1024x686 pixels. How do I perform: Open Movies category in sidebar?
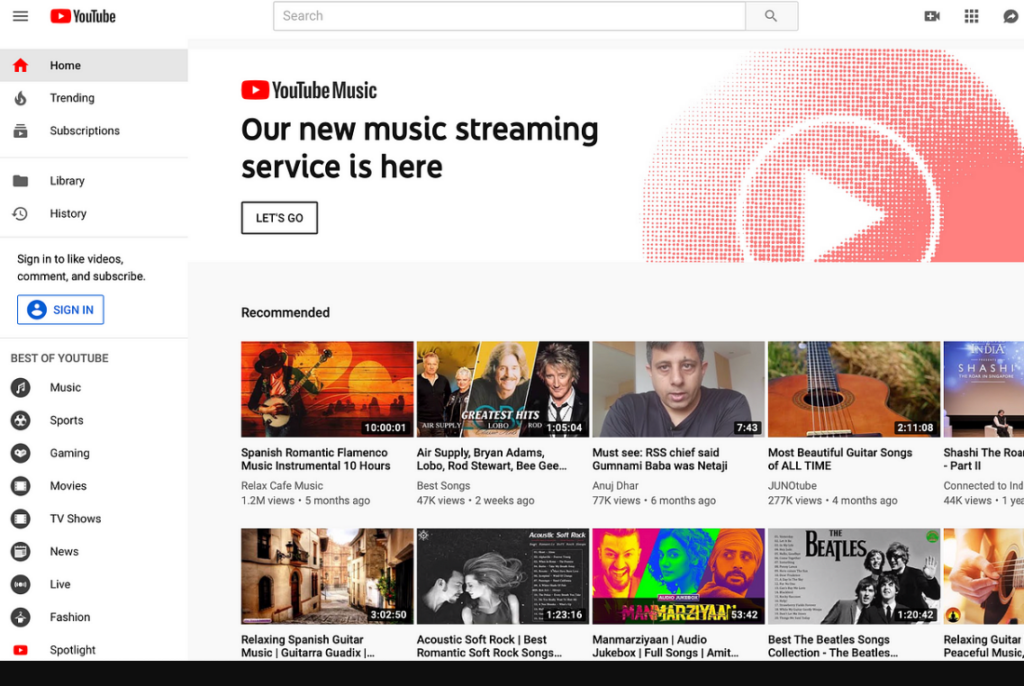click(x=94, y=485)
